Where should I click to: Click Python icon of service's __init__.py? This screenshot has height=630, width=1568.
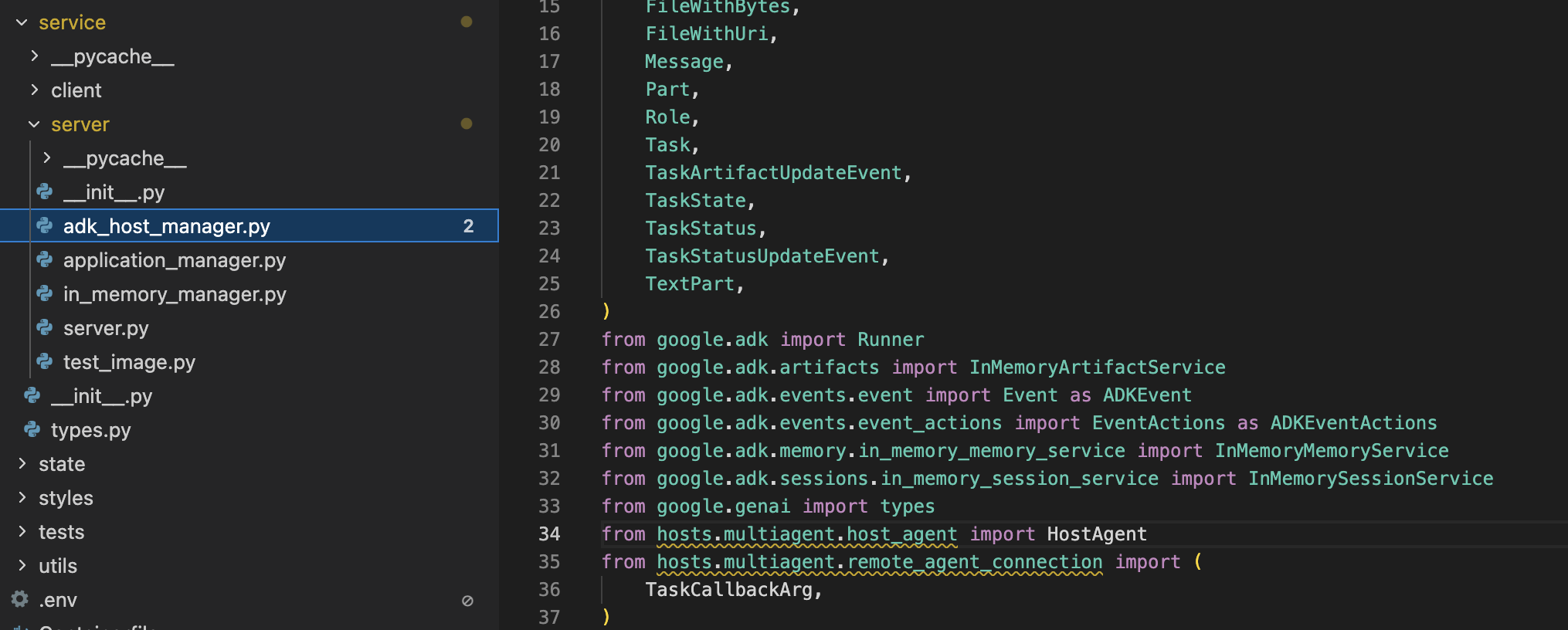tap(32, 395)
